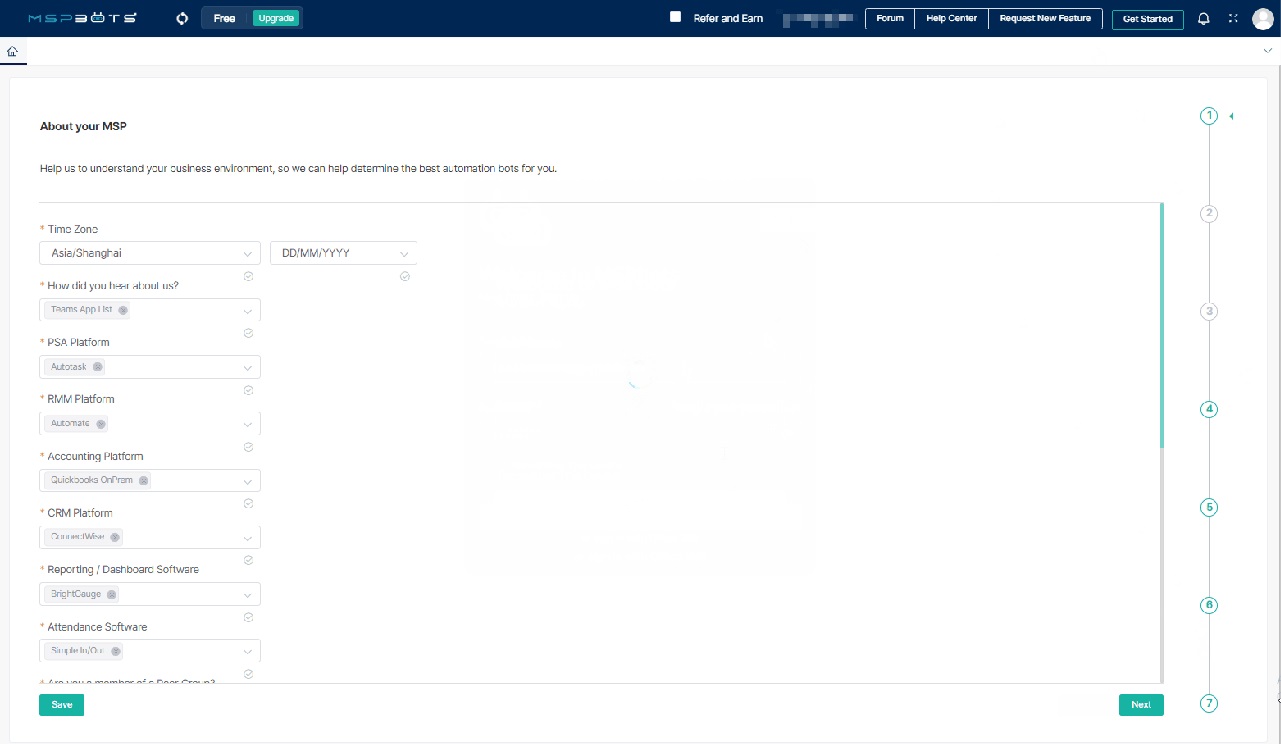Expand the DD/MM/YYYY date format dropdown
Screen dimensions: 1281x744
[343, 254]
